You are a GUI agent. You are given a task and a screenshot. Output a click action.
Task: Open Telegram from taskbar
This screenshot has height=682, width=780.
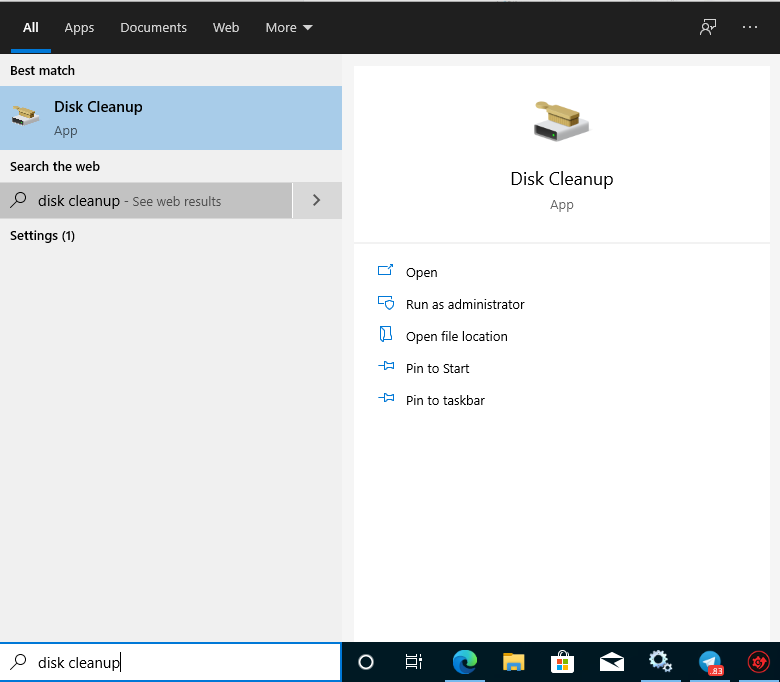710,663
